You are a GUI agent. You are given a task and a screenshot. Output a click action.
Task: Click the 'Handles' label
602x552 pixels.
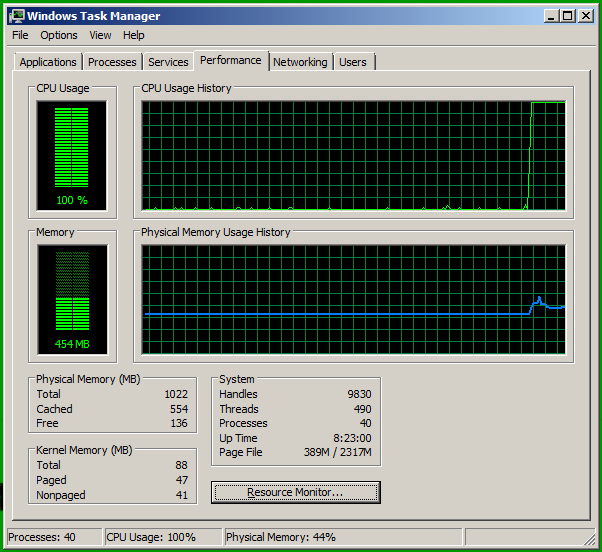[x=238, y=394]
